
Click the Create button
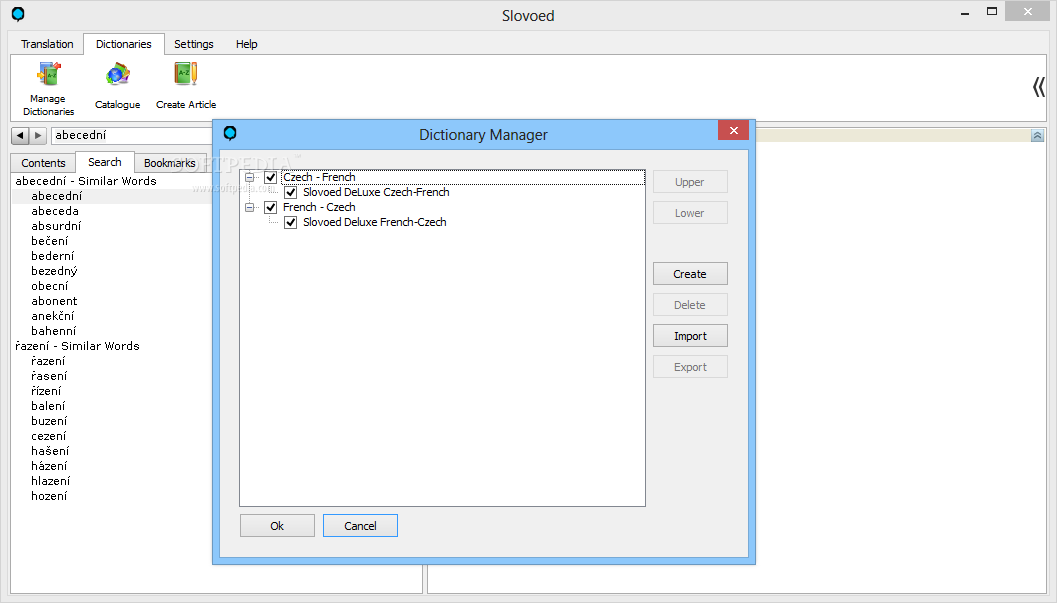(x=690, y=274)
